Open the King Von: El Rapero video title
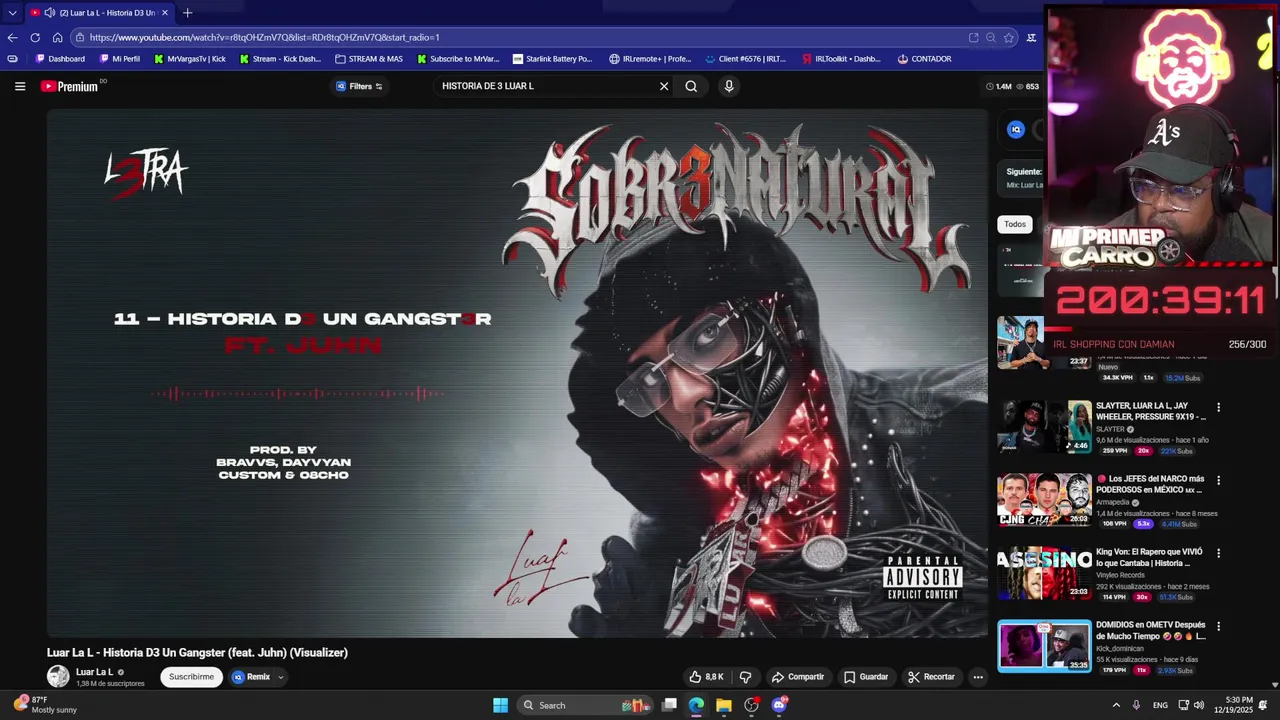The width and height of the screenshot is (1280, 720). pos(1150,557)
